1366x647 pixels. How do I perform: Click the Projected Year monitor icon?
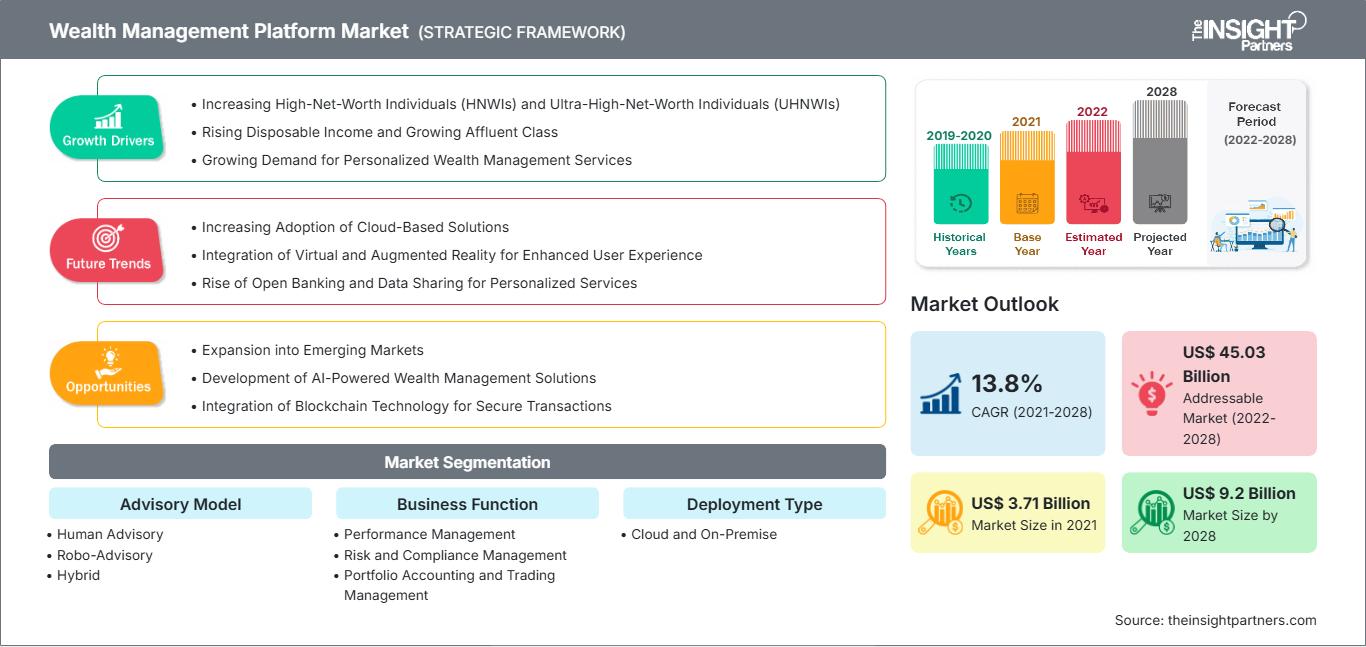(x=1160, y=203)
